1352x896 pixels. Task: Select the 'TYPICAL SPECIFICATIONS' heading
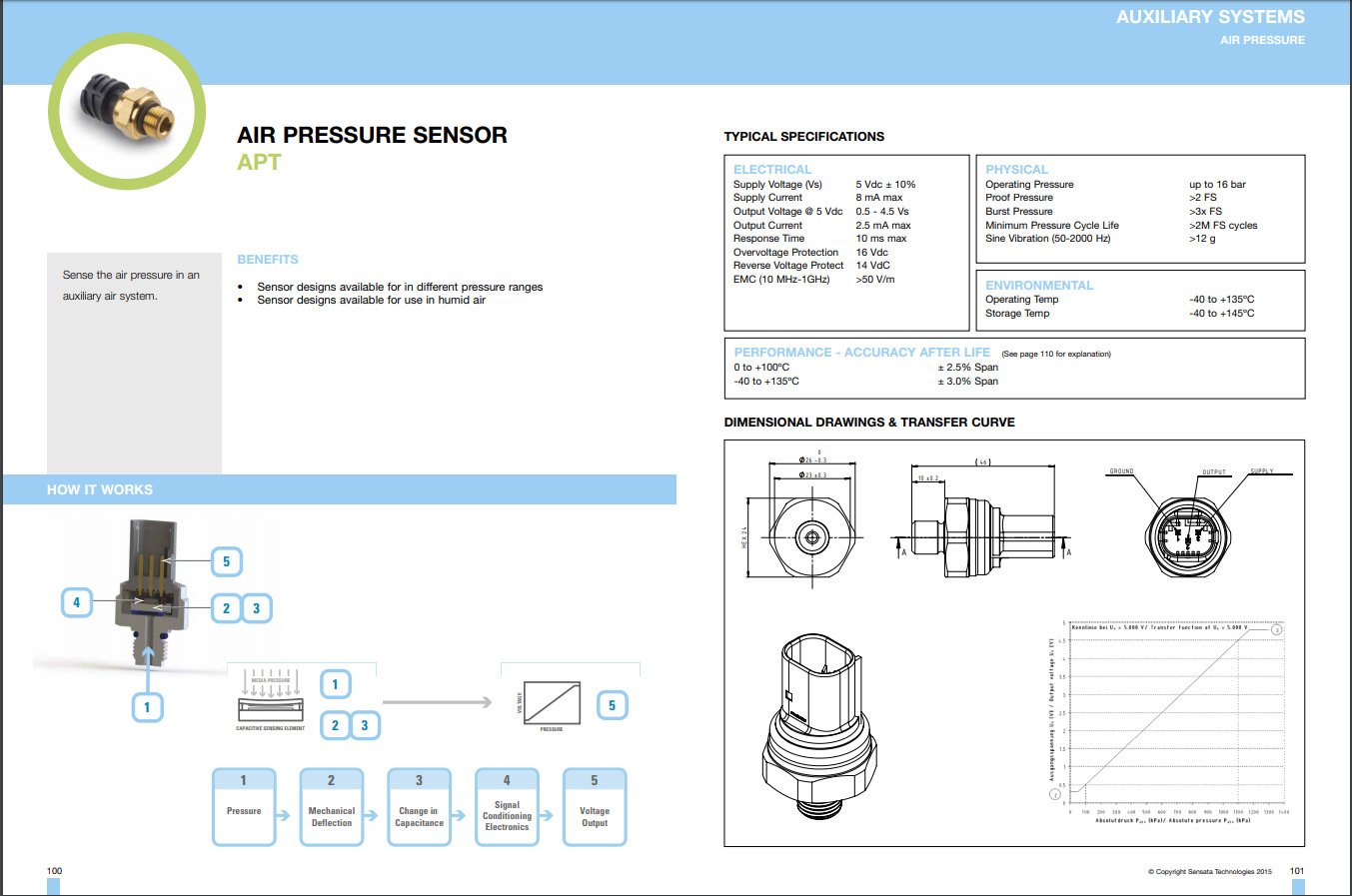(x=804, y=136)
